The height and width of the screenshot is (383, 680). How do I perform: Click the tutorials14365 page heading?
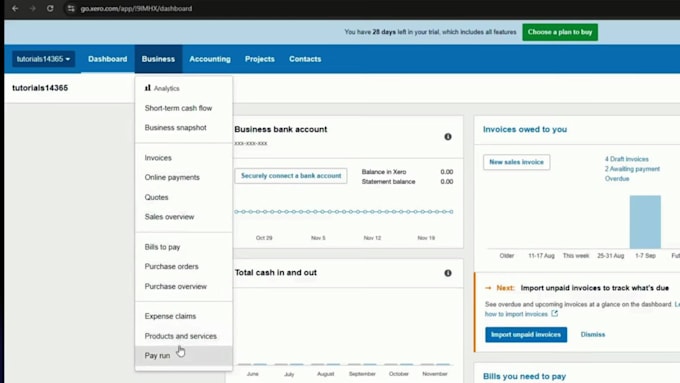tap(40, 88)
